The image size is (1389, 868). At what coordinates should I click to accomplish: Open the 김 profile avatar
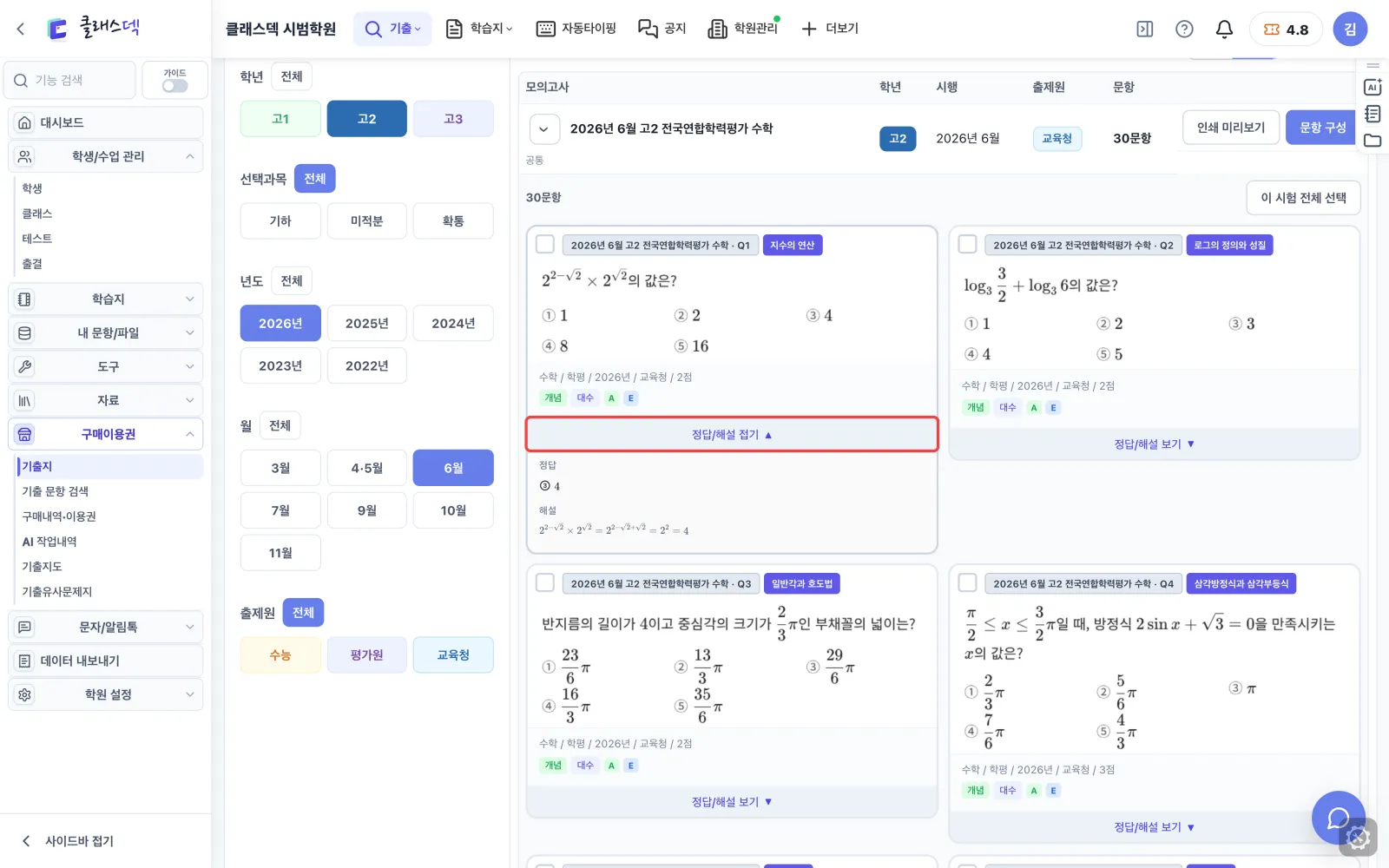[x=1350, y=29]
